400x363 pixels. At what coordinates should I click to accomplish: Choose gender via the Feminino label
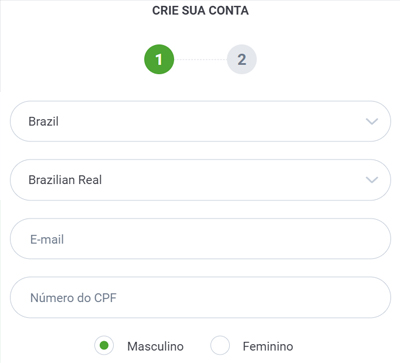(268, 346)
